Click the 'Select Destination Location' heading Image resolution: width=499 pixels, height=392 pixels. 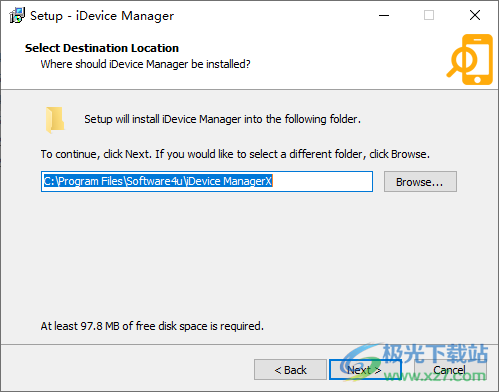pos(102,48)
